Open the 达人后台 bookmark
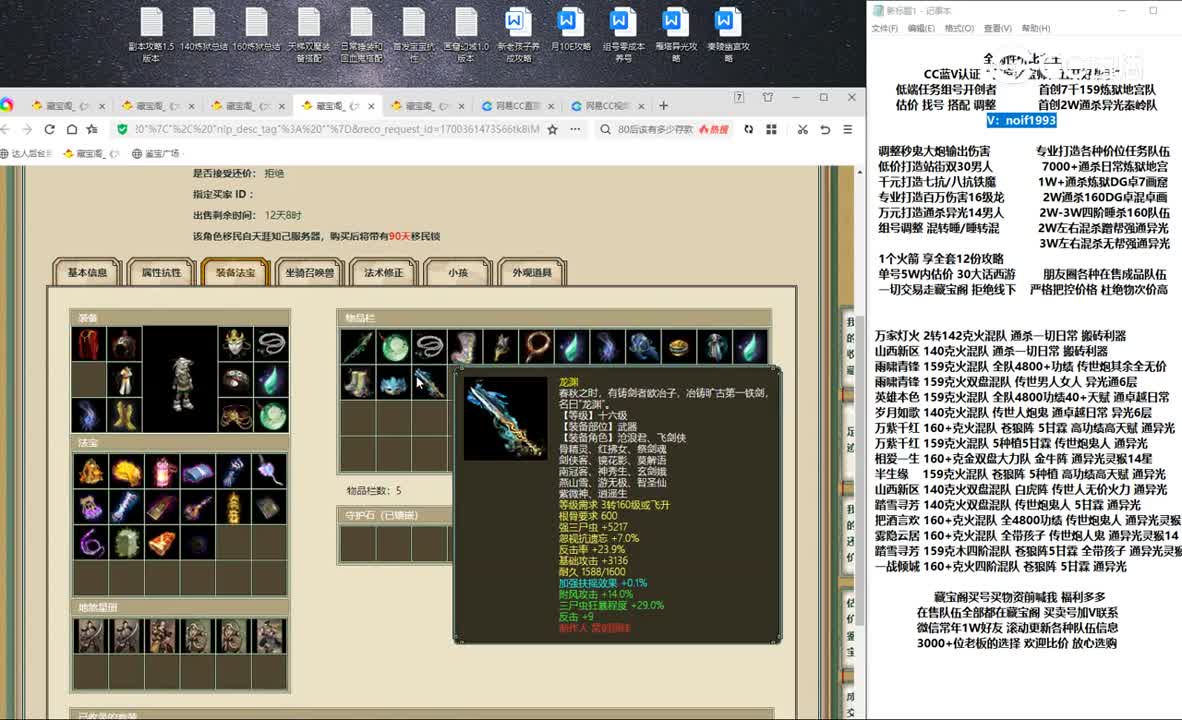 click(x=27, y=154)
